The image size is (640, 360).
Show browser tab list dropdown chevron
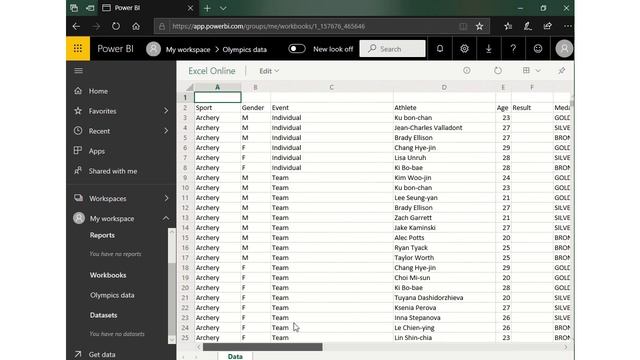pyautogui.click(x=223, y=8)
